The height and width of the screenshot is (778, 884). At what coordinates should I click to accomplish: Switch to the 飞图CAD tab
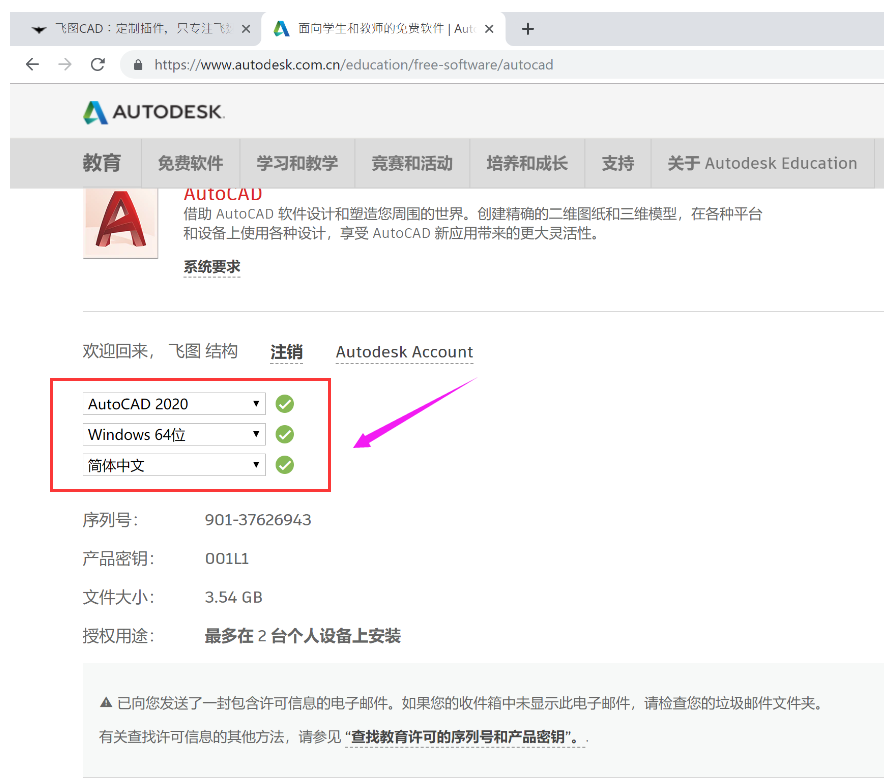(x=135, y=29)
